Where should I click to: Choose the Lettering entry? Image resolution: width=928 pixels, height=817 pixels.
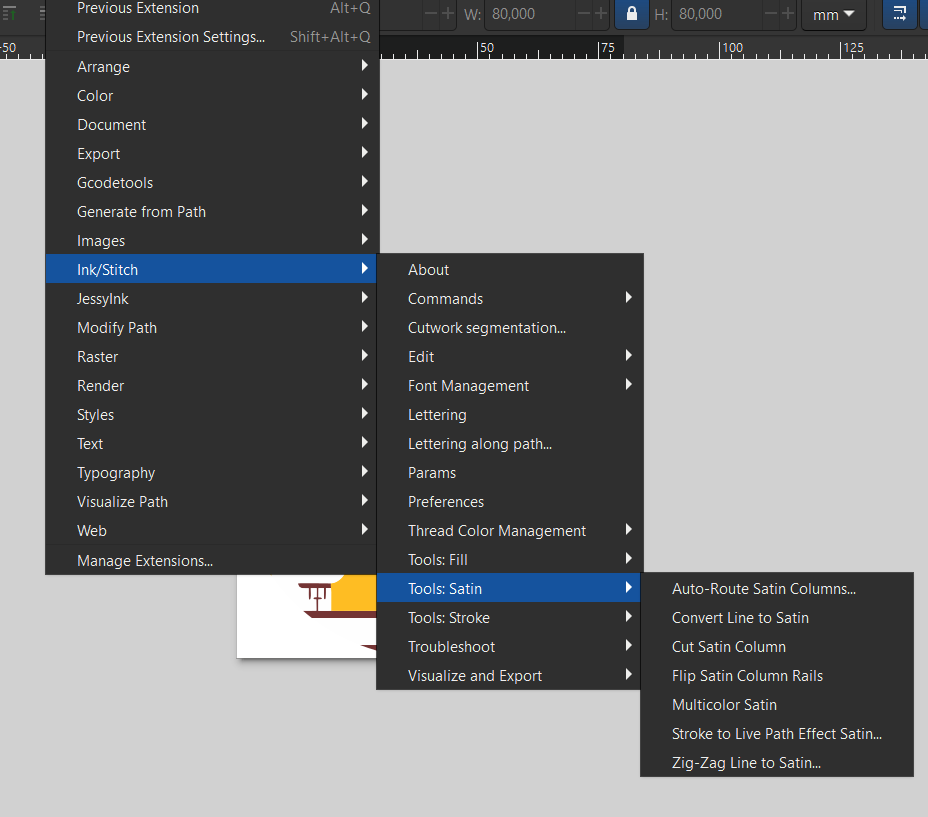[x=510, y=415]
